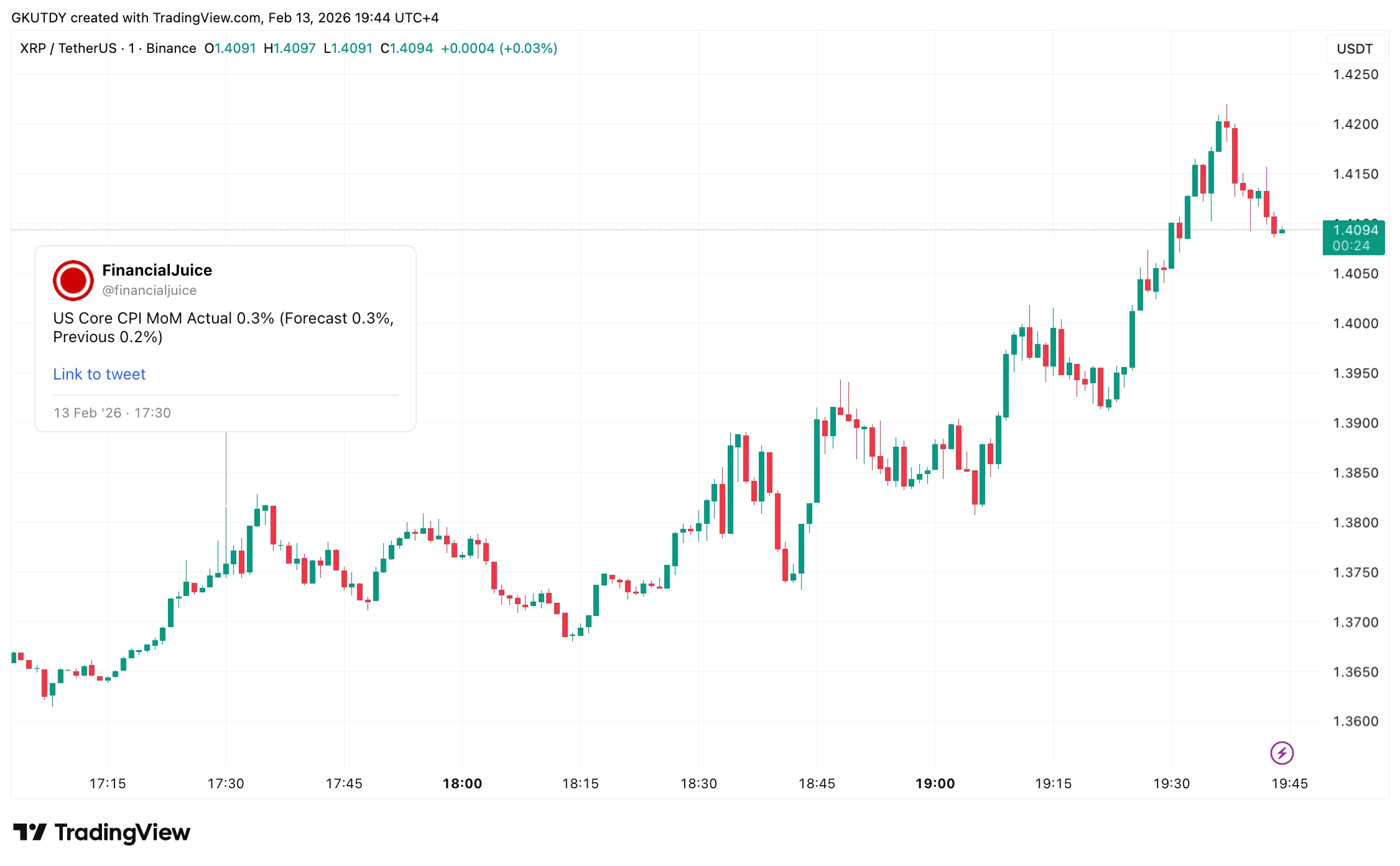Click the closing price C1.4094 value
Viewport: 1400px width, 866px height.
[x=407, y=49]
